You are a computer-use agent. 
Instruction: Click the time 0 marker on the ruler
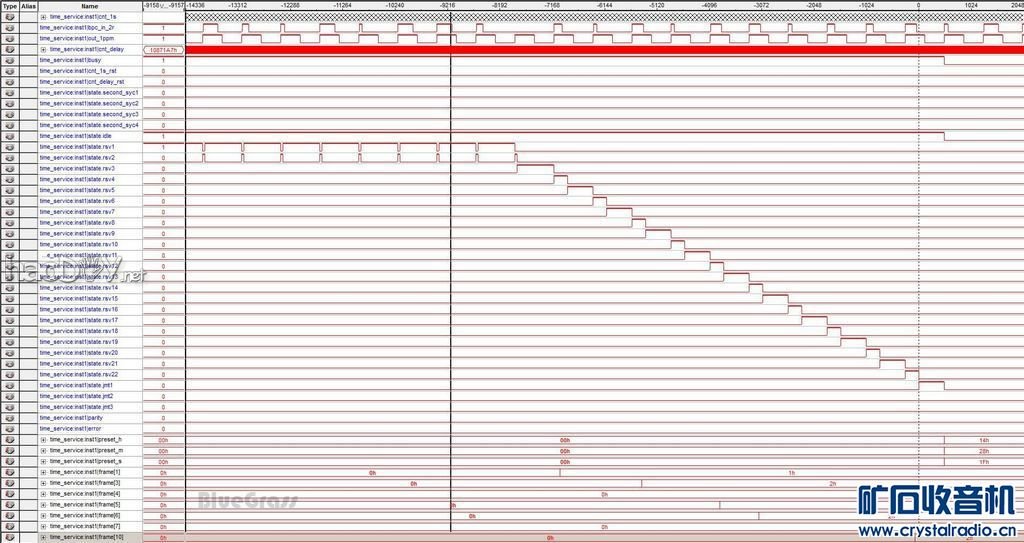tap(918, 6)
